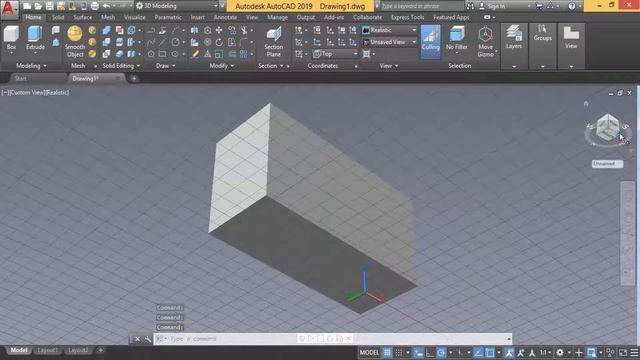This screenshot has width=640, height=360.
Task: Select the Erase tool in Modify panel
Action: 195,54
